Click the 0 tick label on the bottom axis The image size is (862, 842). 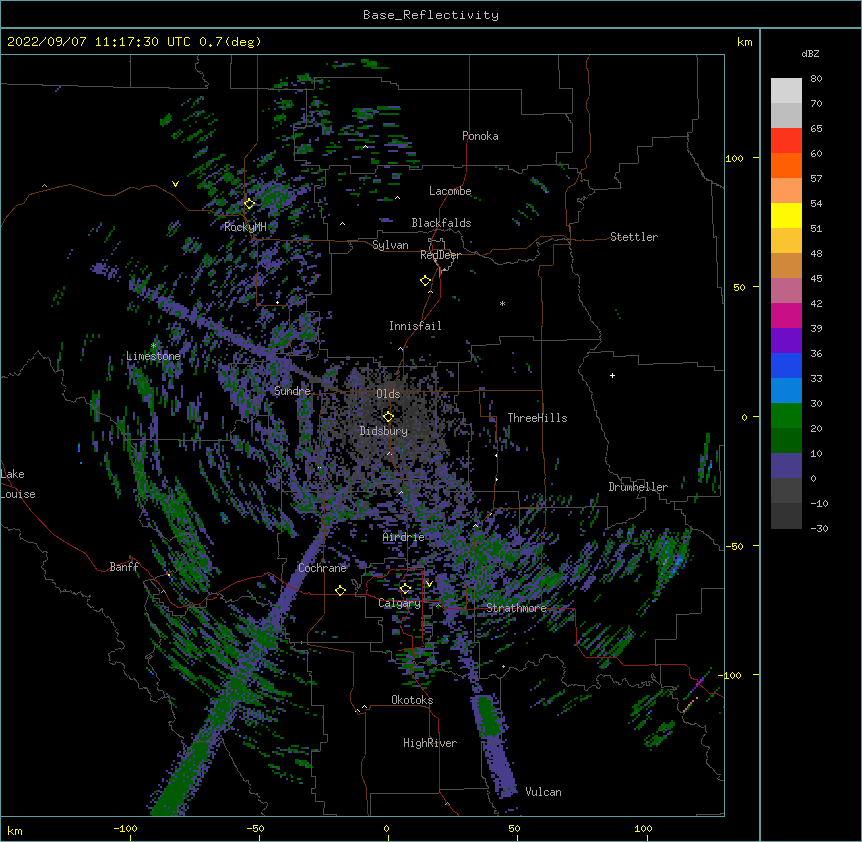click(x=386, y=828)
